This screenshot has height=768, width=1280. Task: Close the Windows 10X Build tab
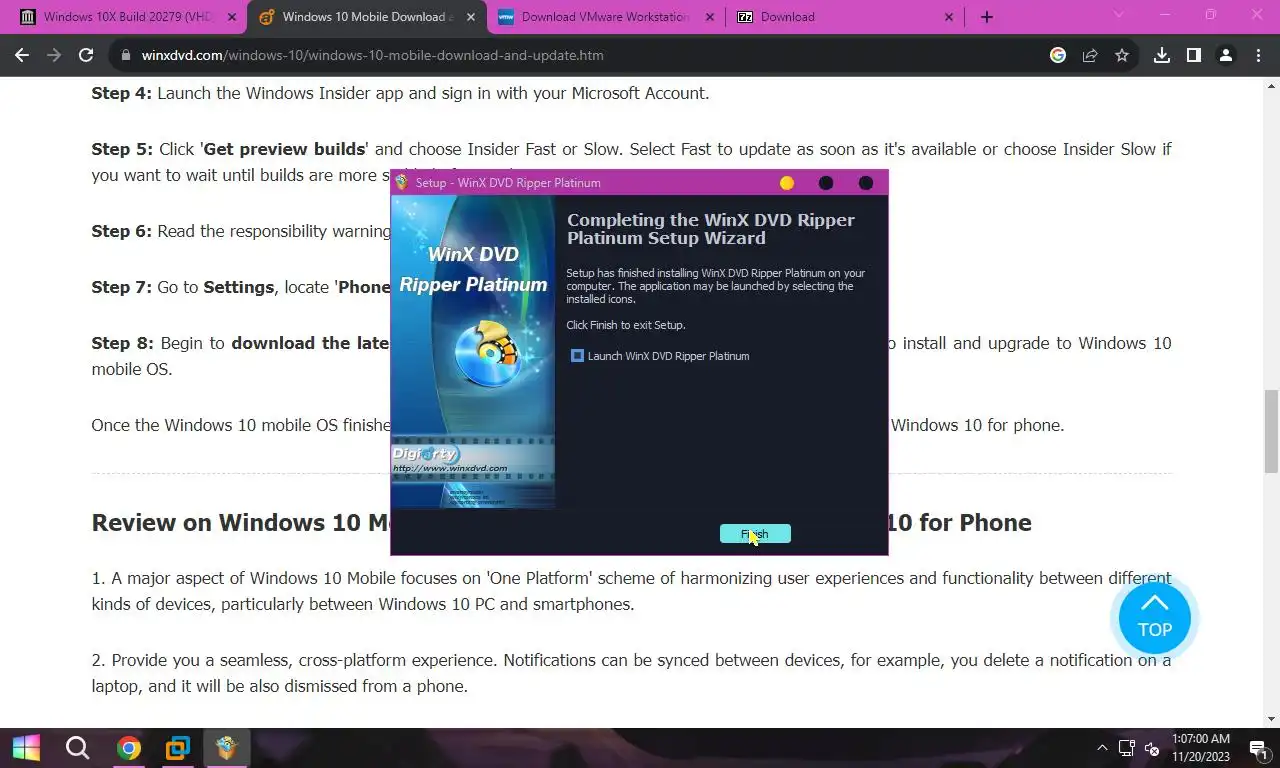(x=232, y=17)
